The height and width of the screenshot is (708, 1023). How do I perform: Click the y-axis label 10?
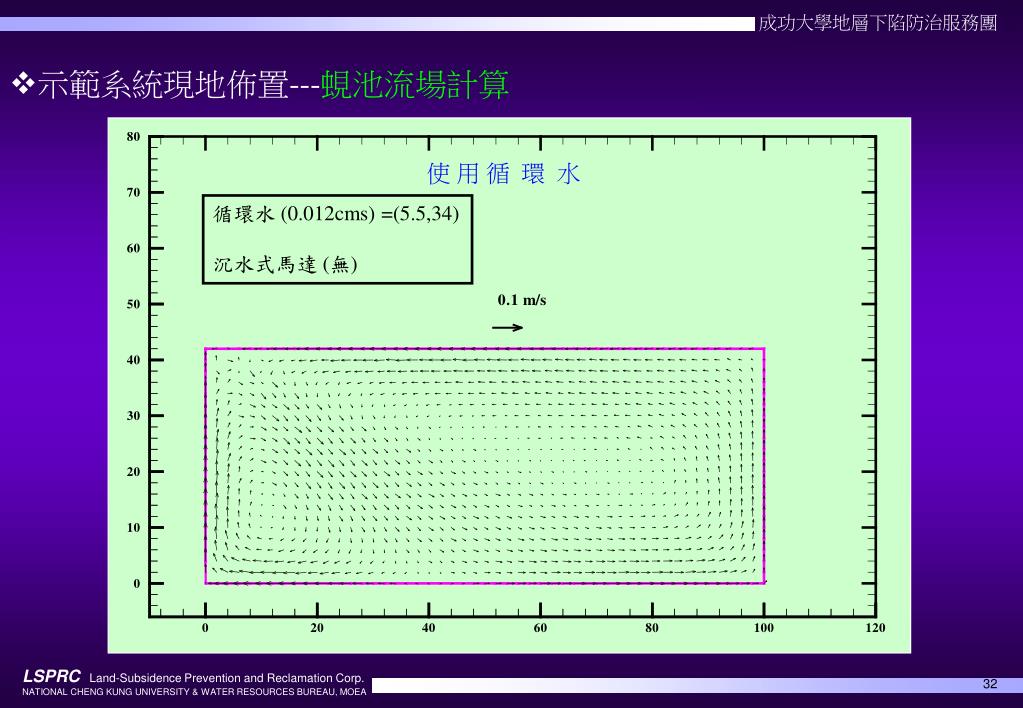tap(134, 527)
